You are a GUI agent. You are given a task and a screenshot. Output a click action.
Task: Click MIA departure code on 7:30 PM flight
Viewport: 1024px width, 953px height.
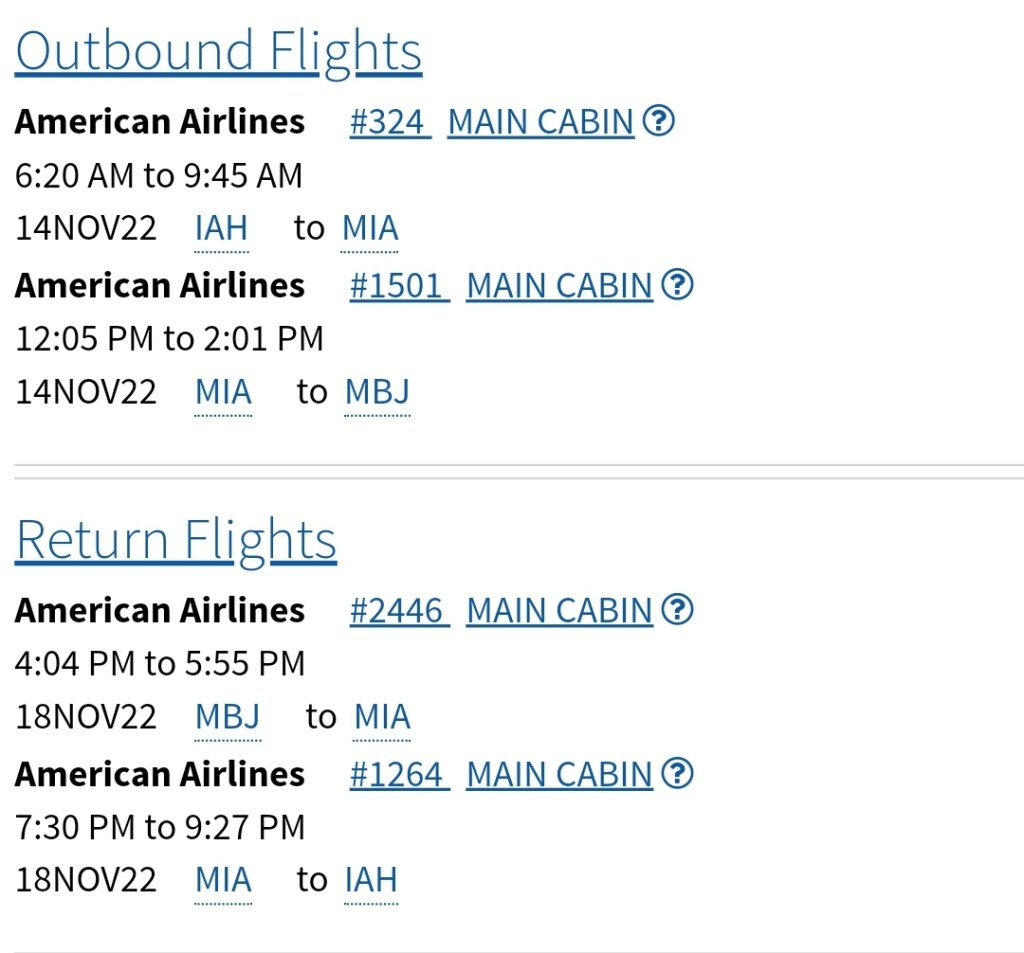tap(223, 880)
